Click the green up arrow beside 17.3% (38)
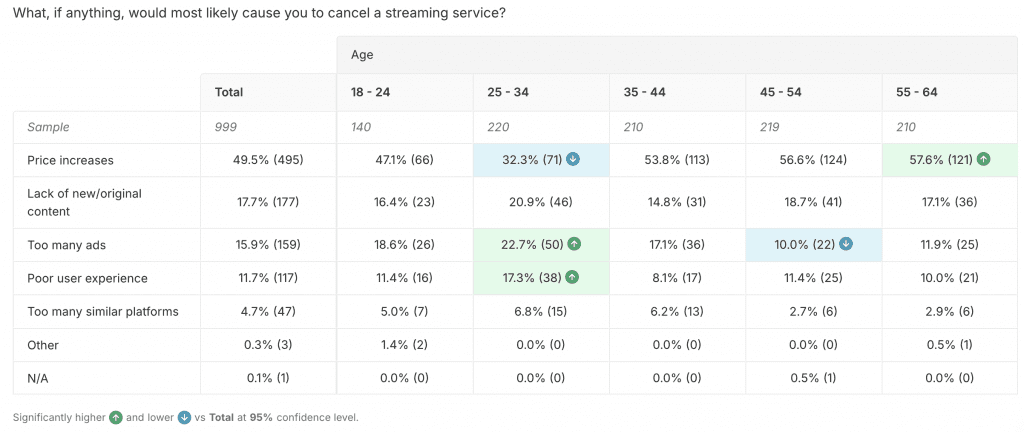 pyautogui.click(x=574, y=278)
